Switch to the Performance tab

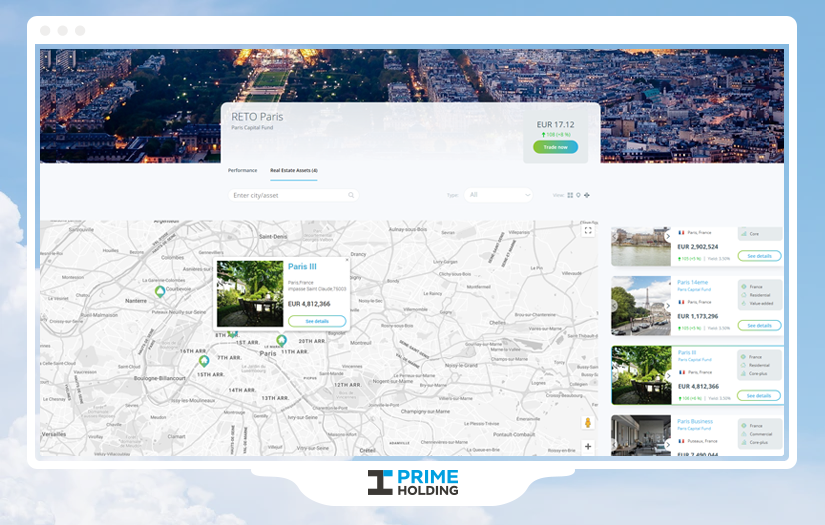click(242, 170)
